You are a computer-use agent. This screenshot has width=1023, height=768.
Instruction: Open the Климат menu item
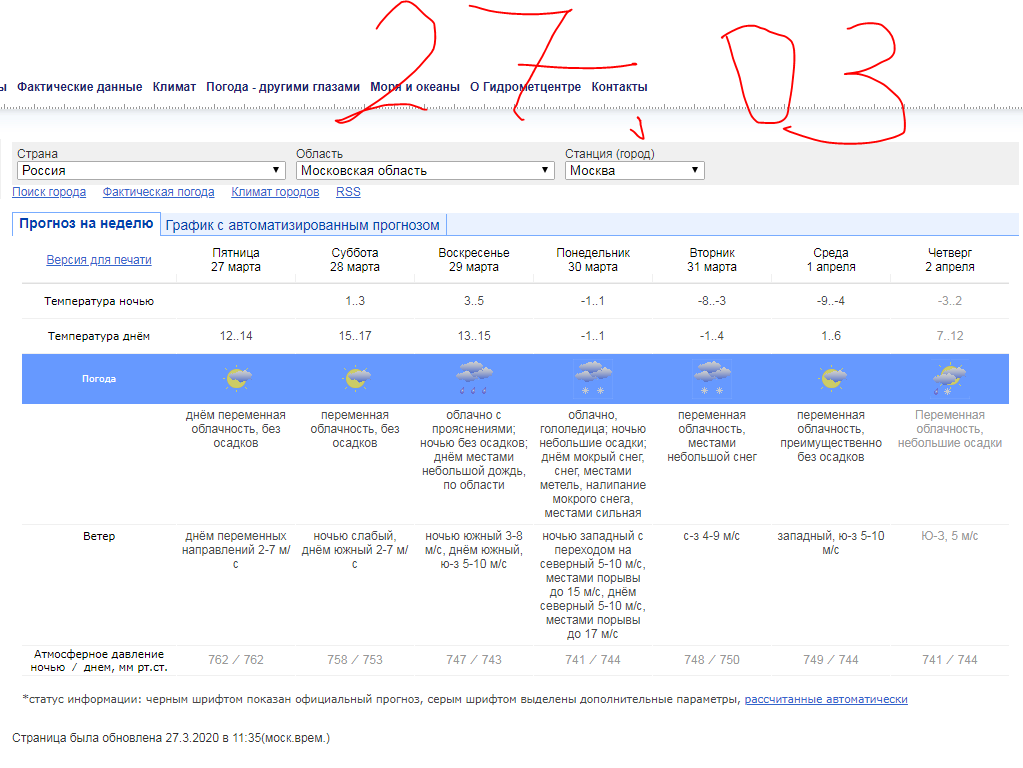[174, 87]
